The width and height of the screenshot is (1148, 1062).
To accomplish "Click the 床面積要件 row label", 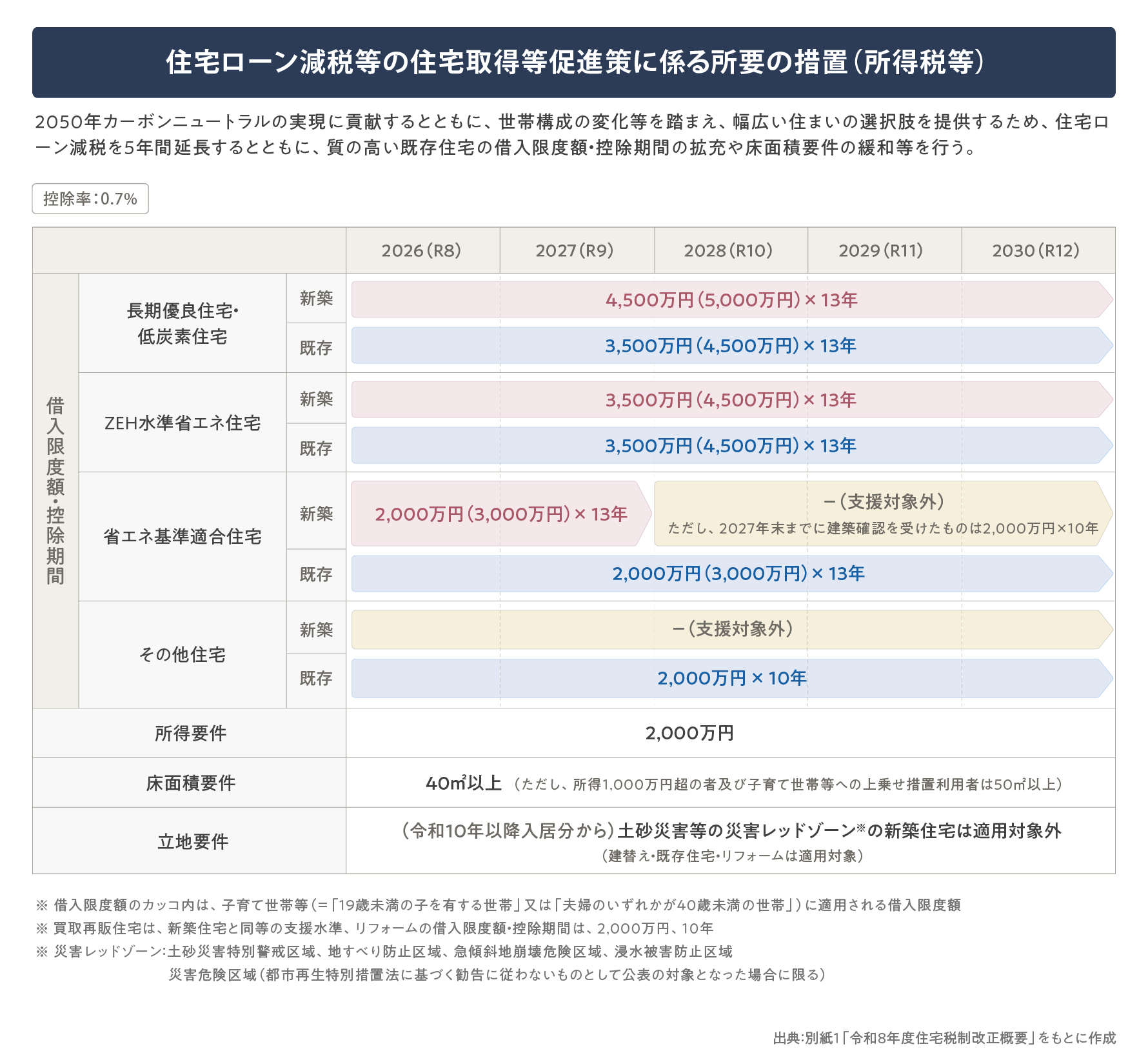I will tap(190, 783).
